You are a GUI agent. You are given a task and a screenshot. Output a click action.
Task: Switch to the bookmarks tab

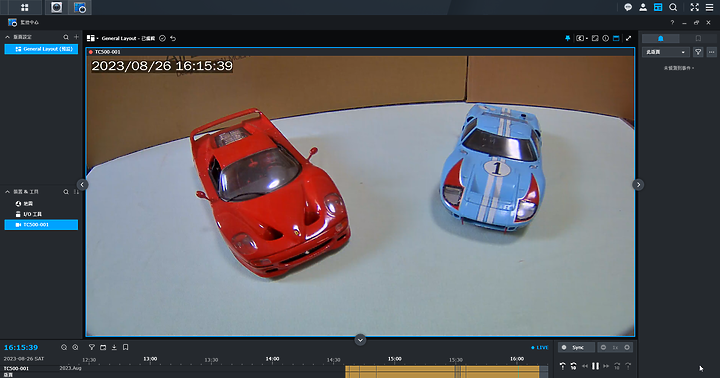point(698,39)
